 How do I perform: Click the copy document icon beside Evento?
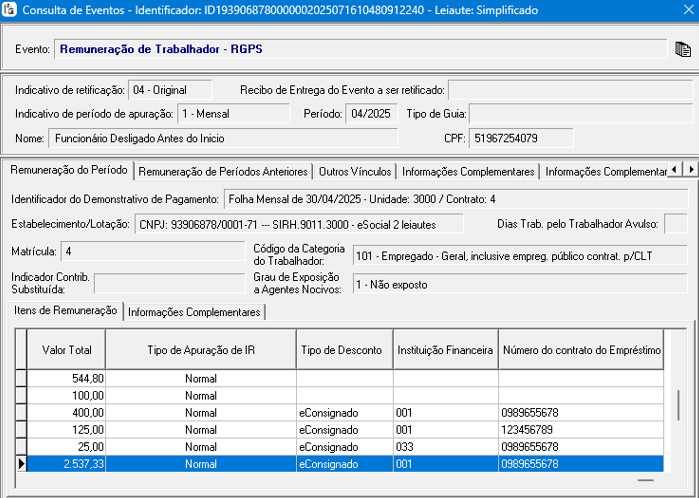click(683, 49)
